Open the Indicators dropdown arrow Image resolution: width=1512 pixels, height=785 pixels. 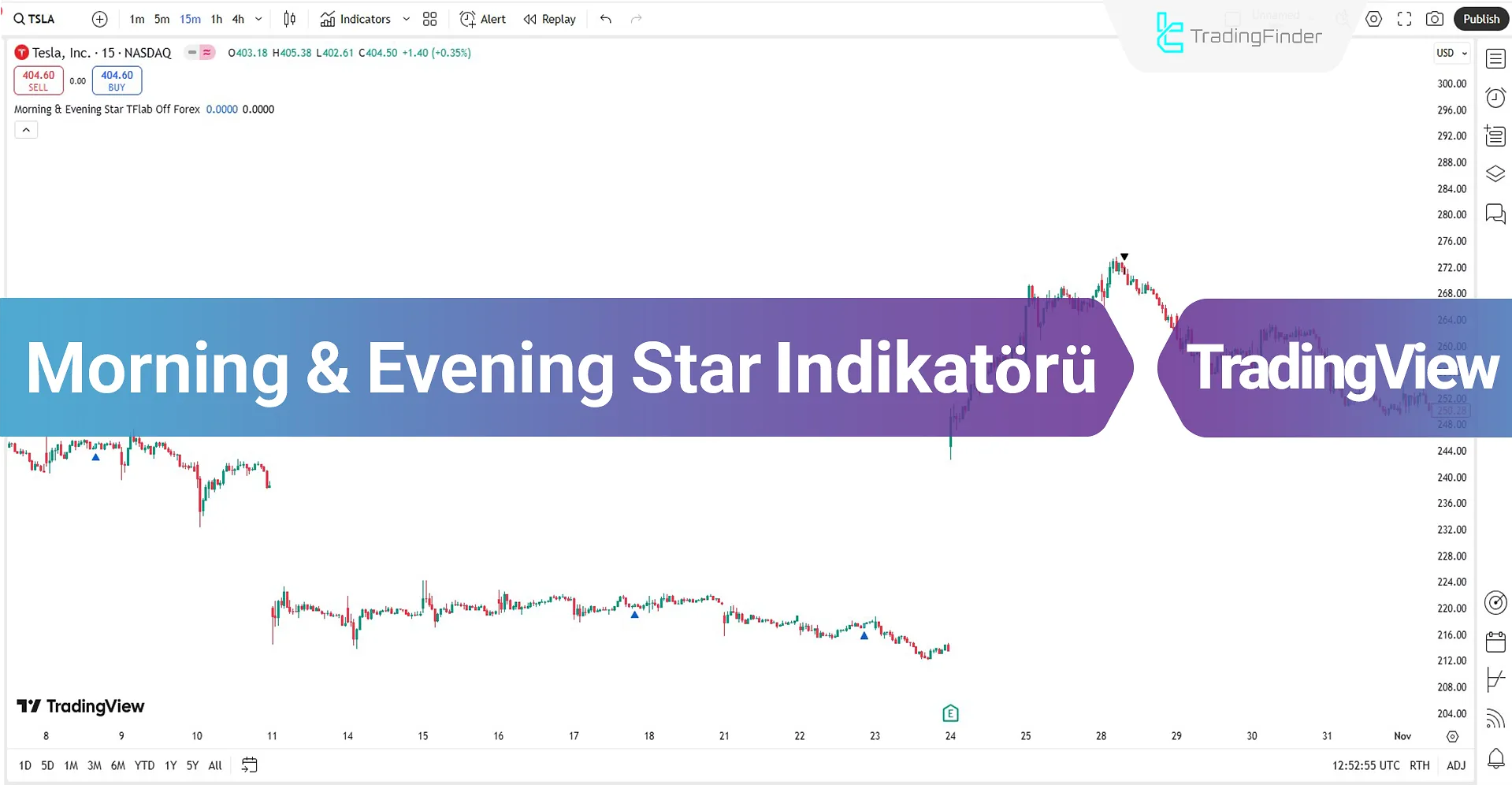[407, 19]
